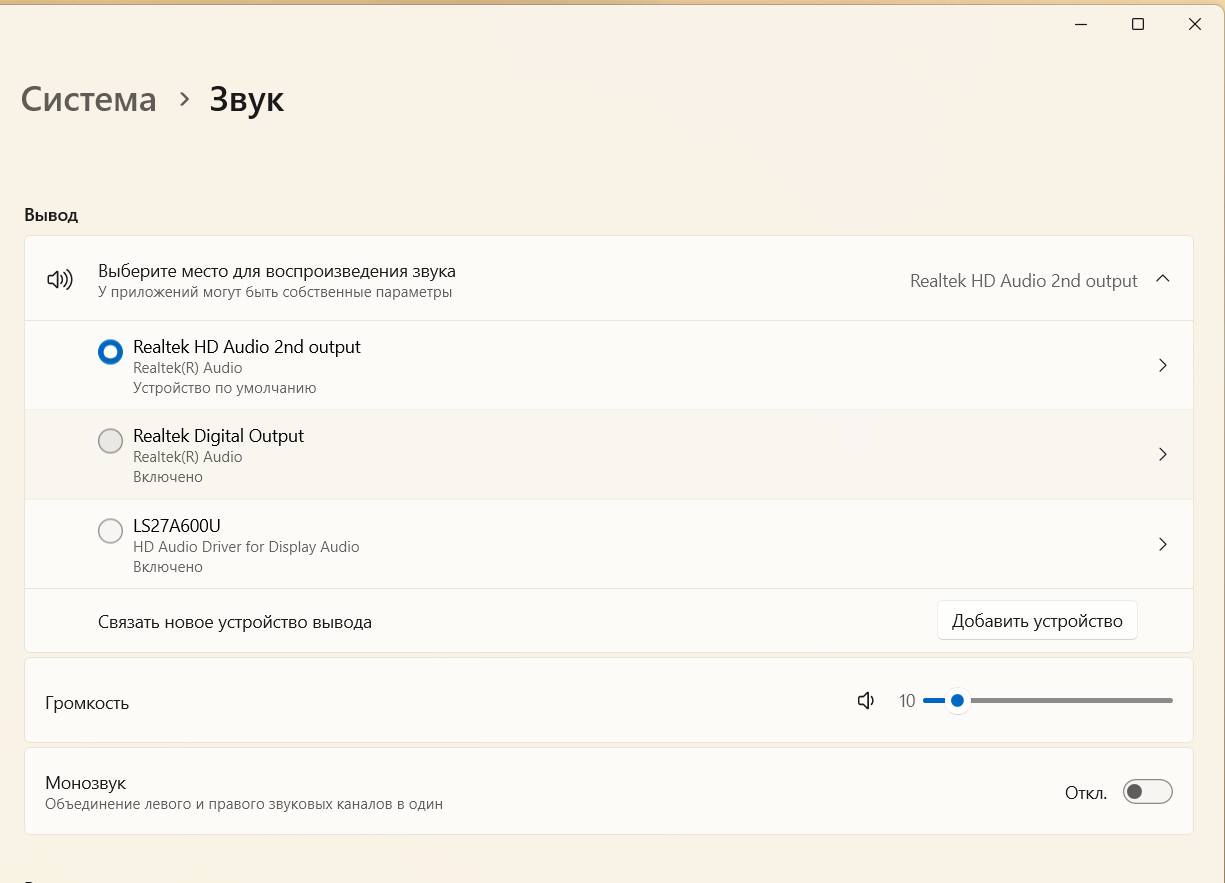The height and width of the screenshot is (883, 1225).
Task: Click the 'Откл.' status text
Action: [x=1086, y=793]
